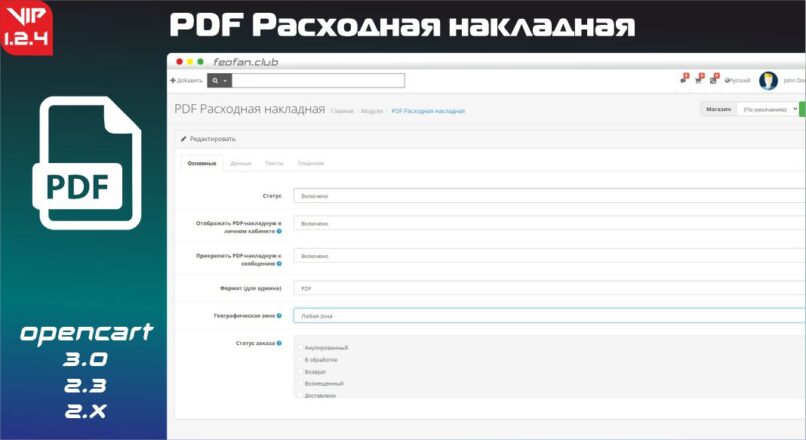Viewport: 806px width, 440px height.
Task: Click help icon next to Статус заказа
Action: click(279, 343)
